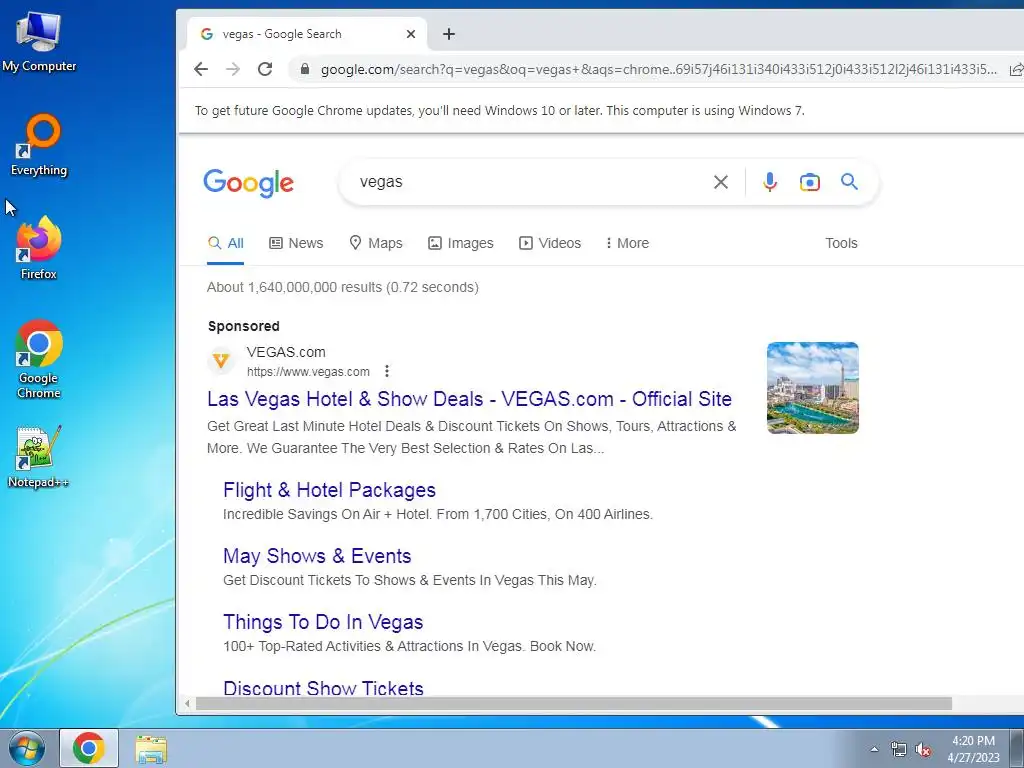The image size is (1024, 768).
Task: Show hidden tray icons arrow
Action: click(x=874, y=750)
